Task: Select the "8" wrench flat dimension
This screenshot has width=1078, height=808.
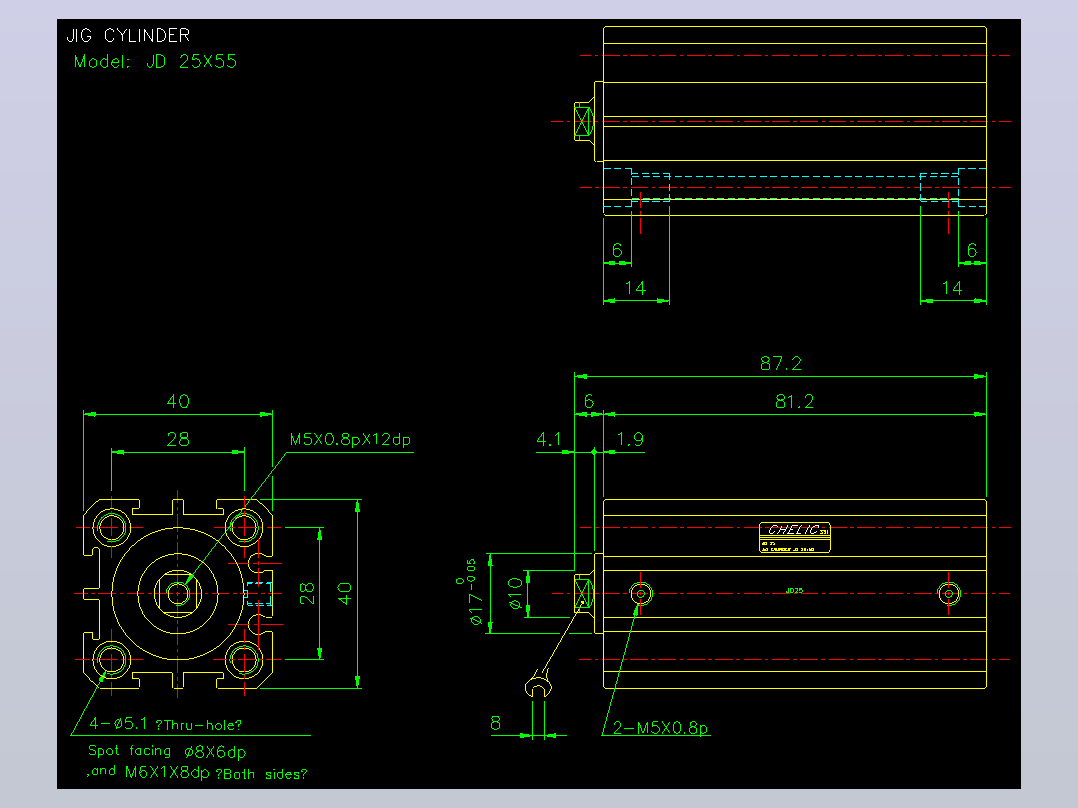Action: (x=496, y=723)
